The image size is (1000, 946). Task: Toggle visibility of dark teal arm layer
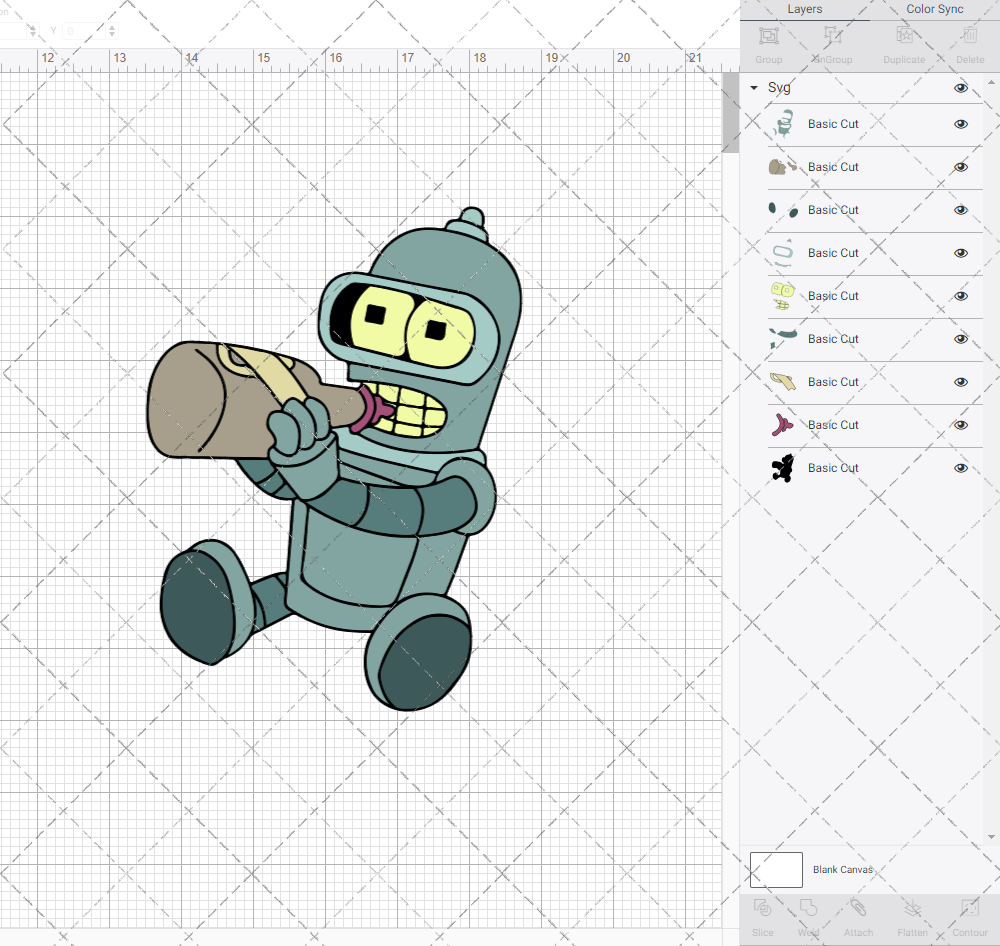(960, 339)
